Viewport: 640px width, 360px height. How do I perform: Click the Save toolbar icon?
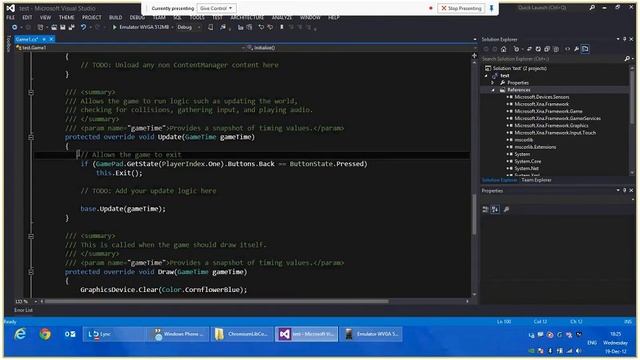point(62,27)
